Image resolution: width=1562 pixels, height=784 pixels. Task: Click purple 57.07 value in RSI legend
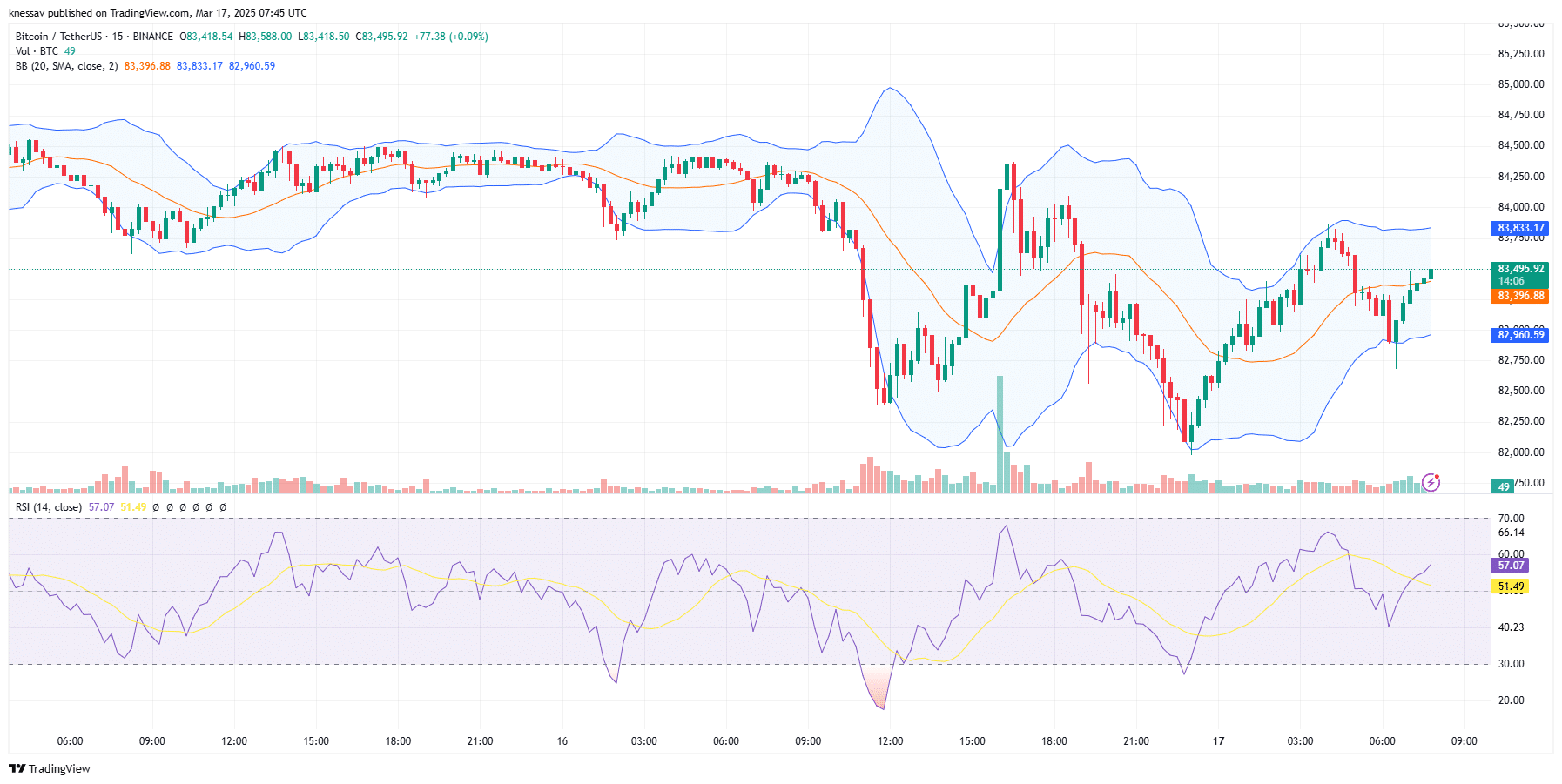pyautogui.click(x=101, y=507)
